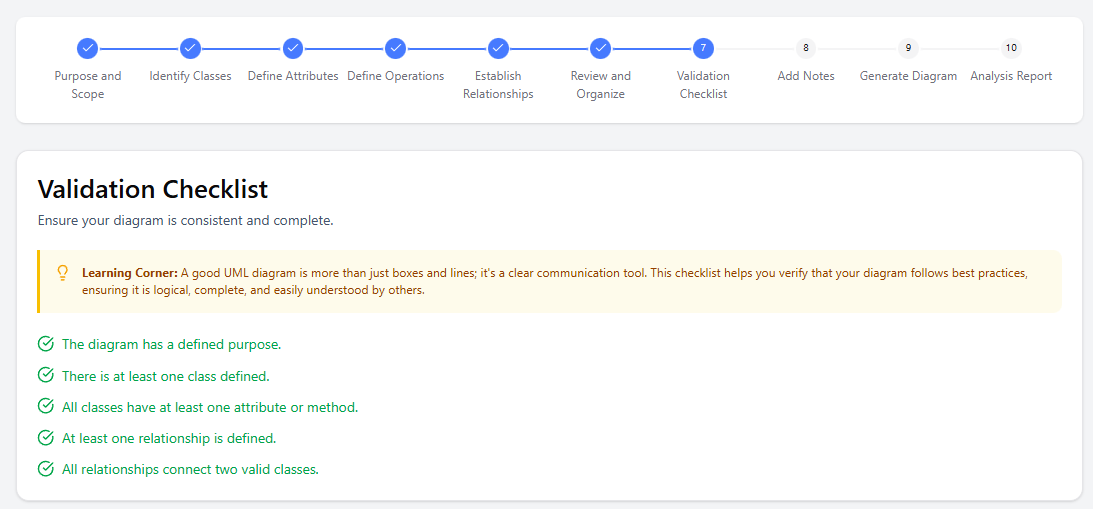Select the Identify Classes step checkmark circle
This screenshot has height=509, width=1093.
pos(190,48)
